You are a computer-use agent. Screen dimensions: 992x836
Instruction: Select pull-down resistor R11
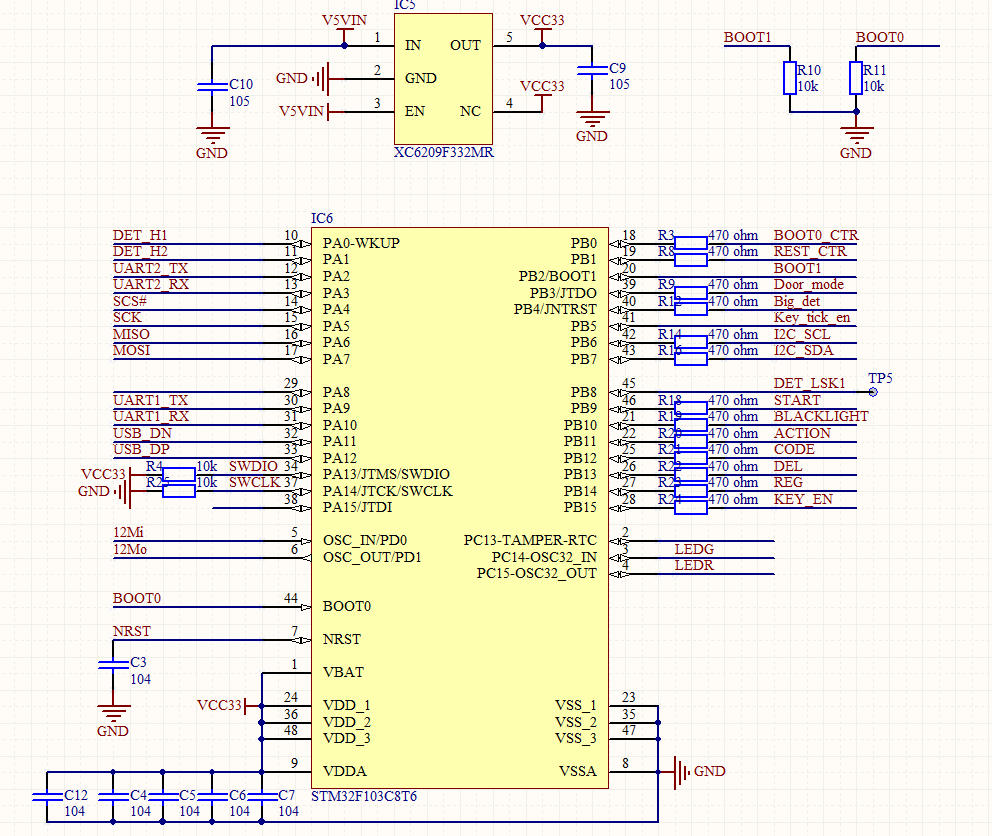click(x=856, y=78)
